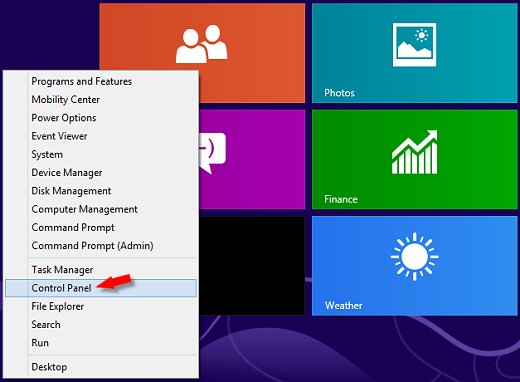Image resolution: width=520 pixels, height=382 pixels.
Task: Select Disk Management entry
Action: pyautogui.click(x=101, y=191)
